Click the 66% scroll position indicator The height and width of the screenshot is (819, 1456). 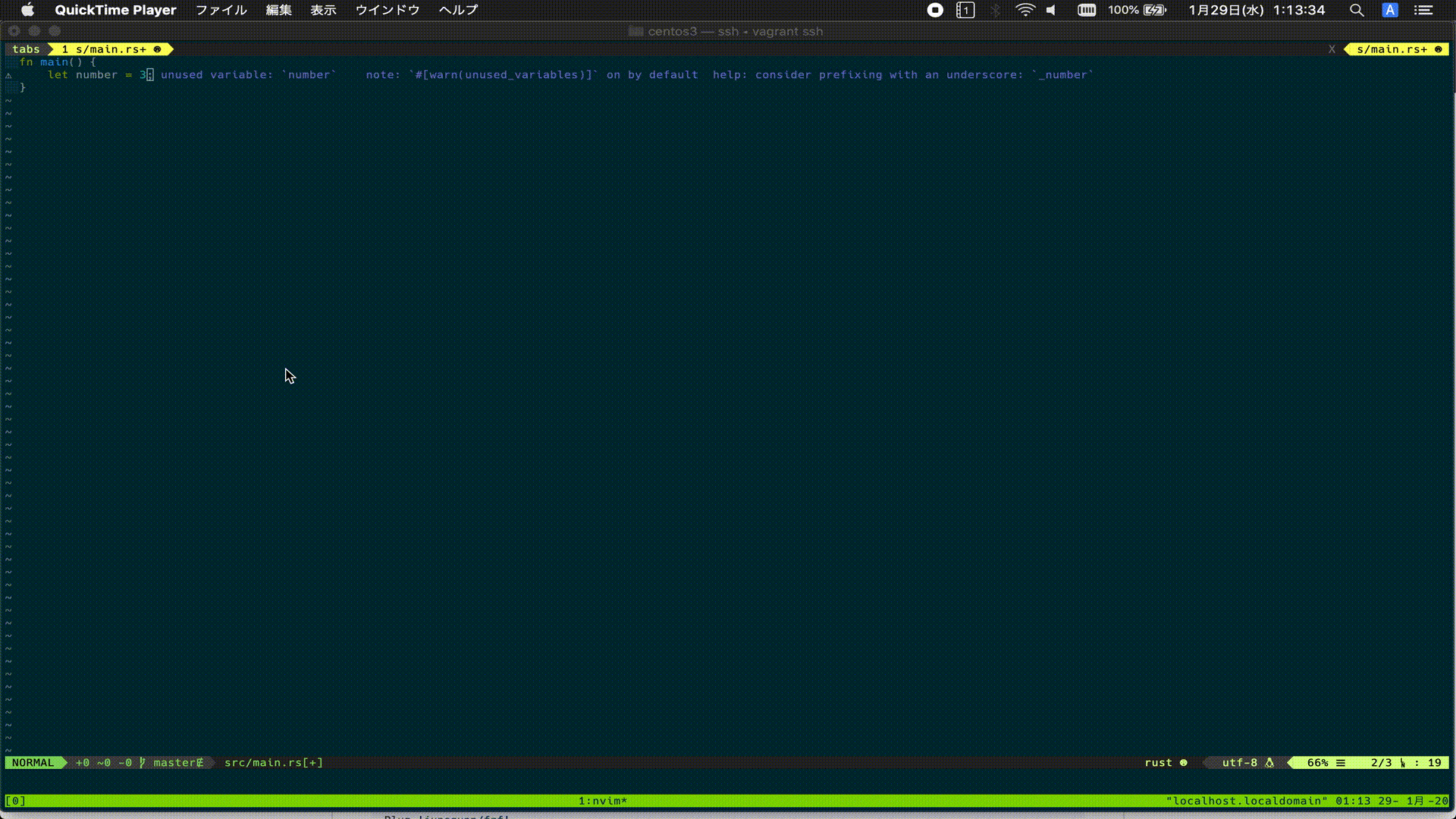pos(1318,762)
